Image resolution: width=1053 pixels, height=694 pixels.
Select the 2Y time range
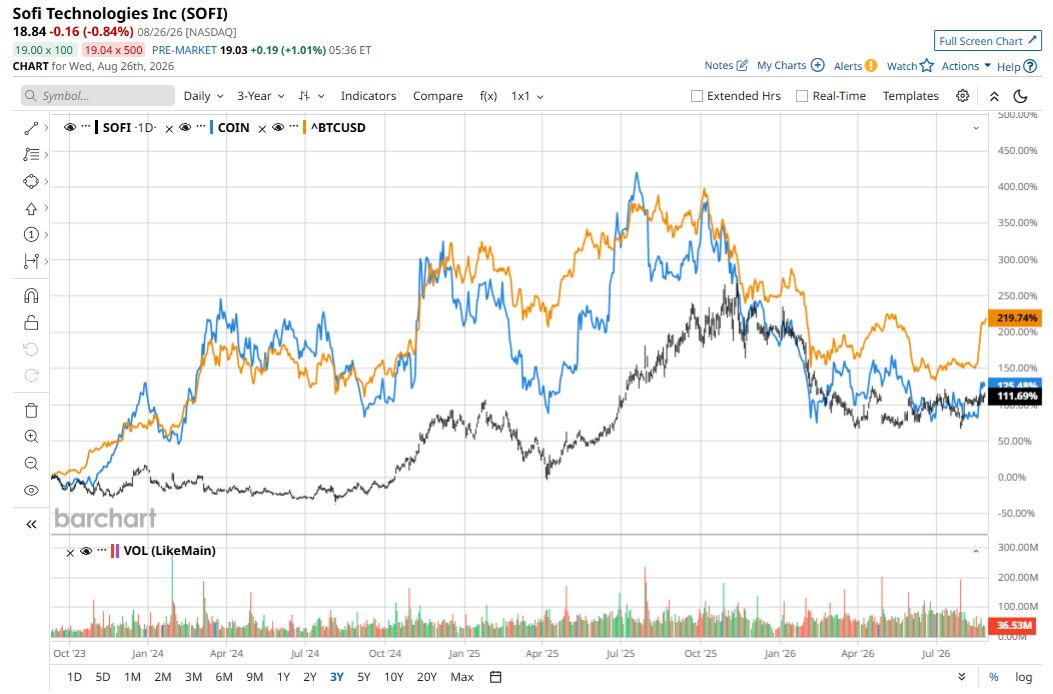(x=310, y=677)
